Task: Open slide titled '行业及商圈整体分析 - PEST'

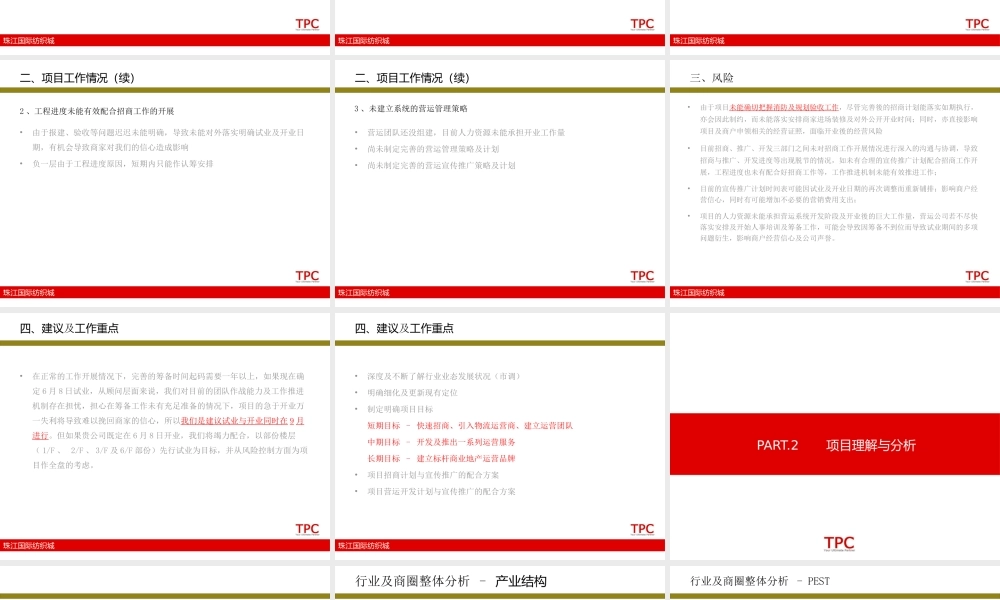Action: coord(835,583)
